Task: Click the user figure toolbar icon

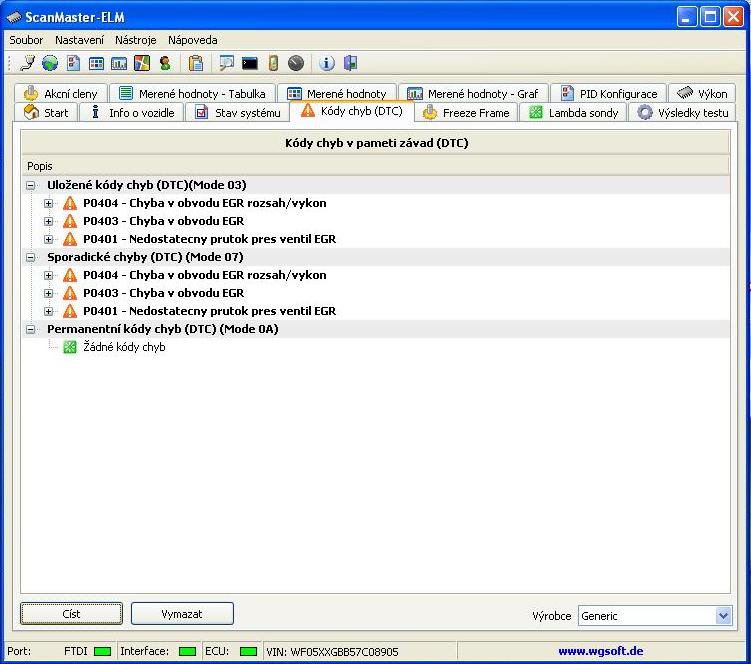Action: pos(165,63)
